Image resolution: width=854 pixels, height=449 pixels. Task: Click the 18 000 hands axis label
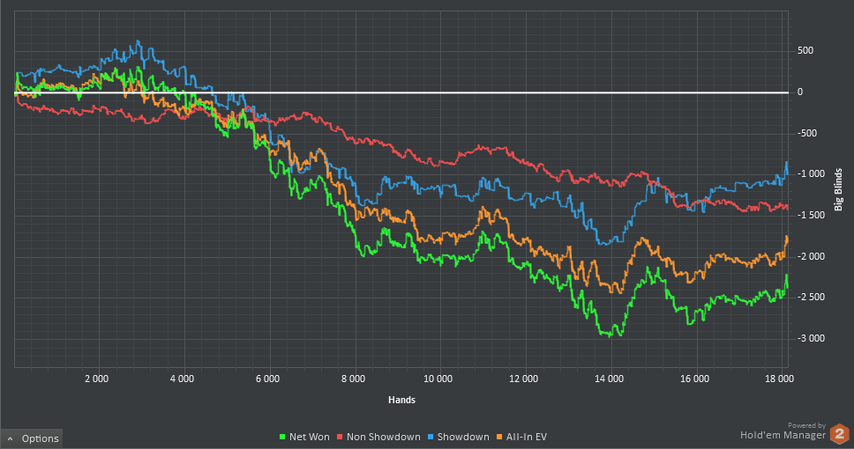(x=779, y=380)
